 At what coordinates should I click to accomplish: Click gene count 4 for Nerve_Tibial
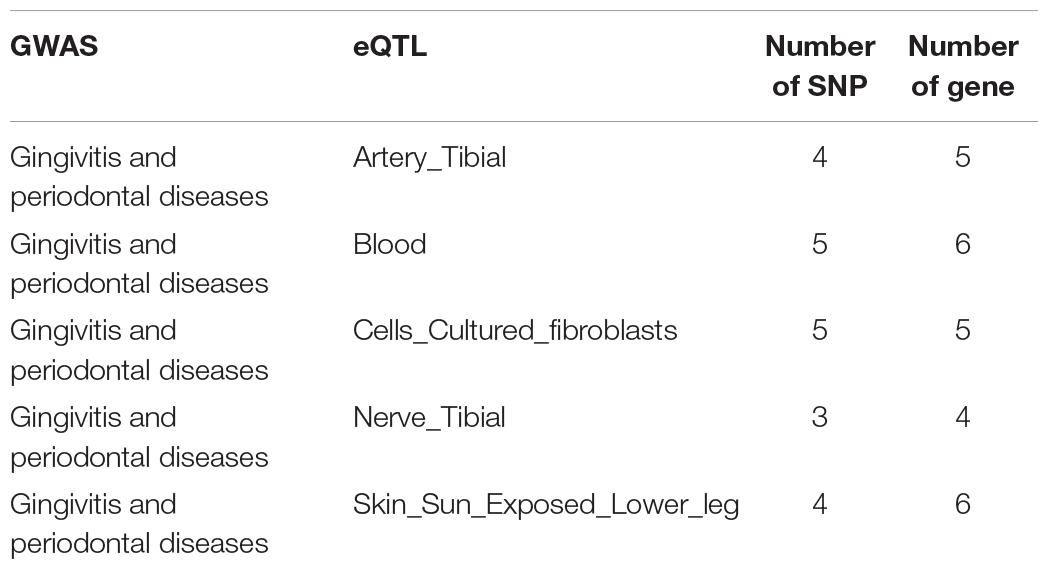(x=963, y=418)
